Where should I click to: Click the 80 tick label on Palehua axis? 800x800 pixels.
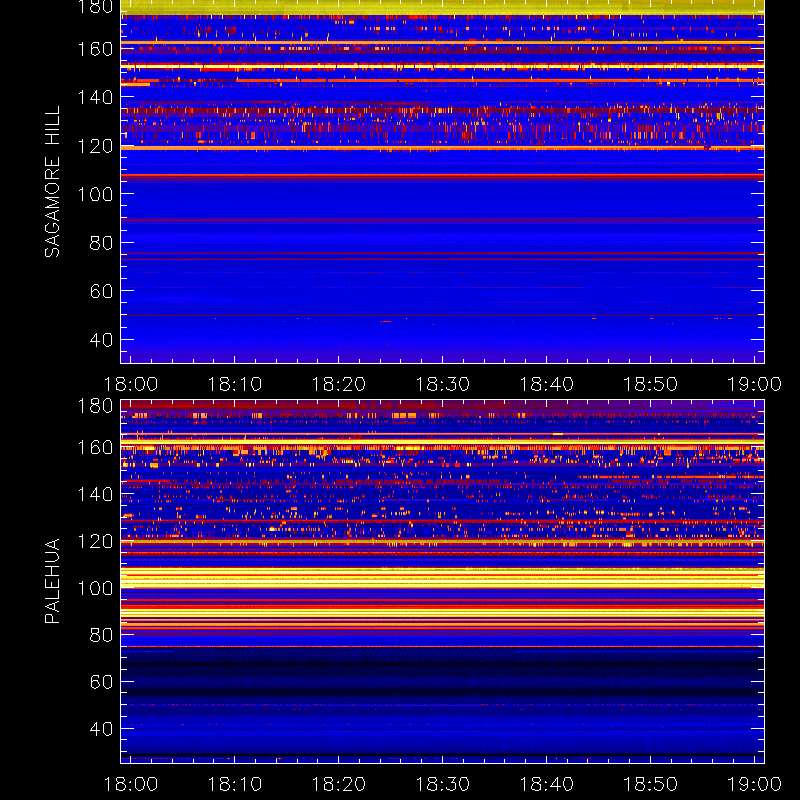[x=101, y=635]
